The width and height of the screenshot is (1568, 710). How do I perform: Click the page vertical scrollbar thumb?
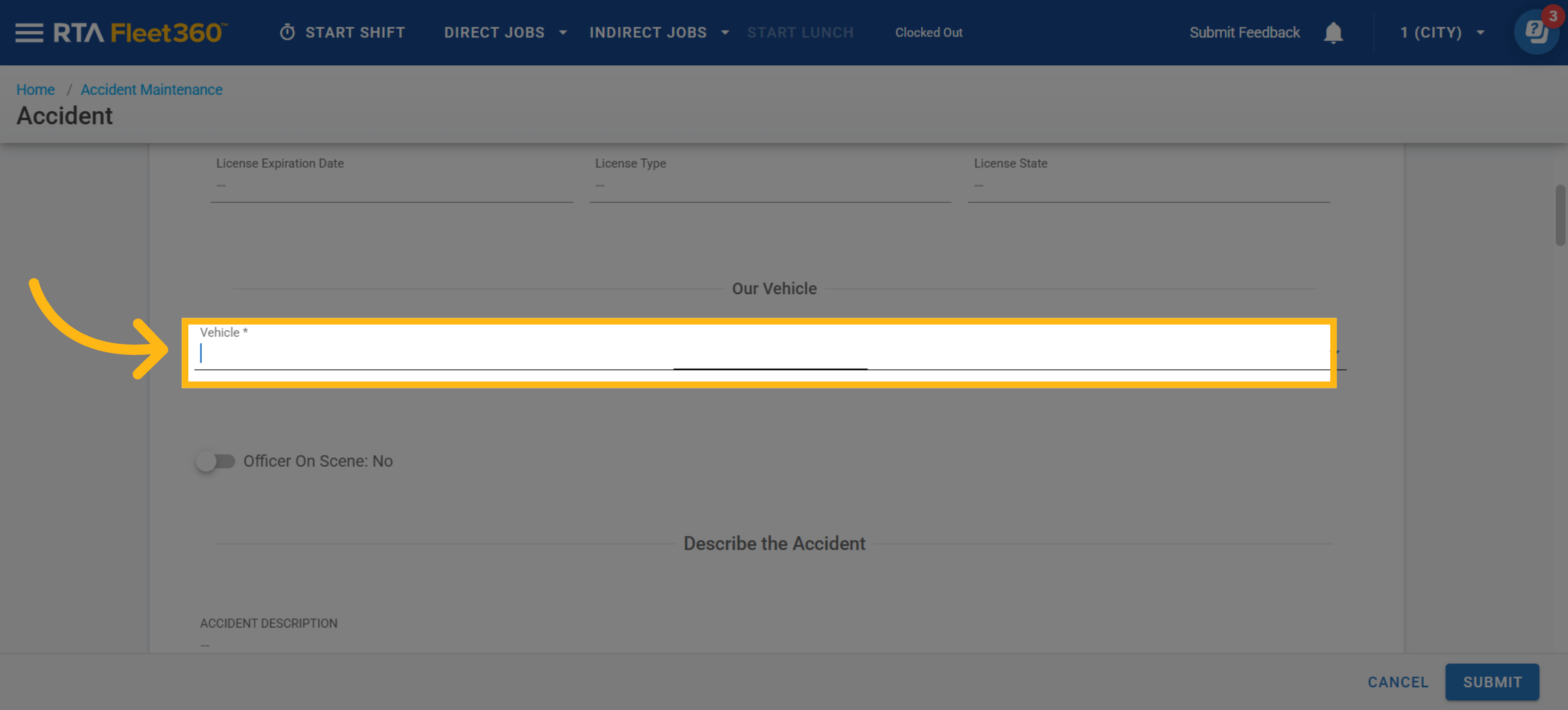tap(1560, 216)
